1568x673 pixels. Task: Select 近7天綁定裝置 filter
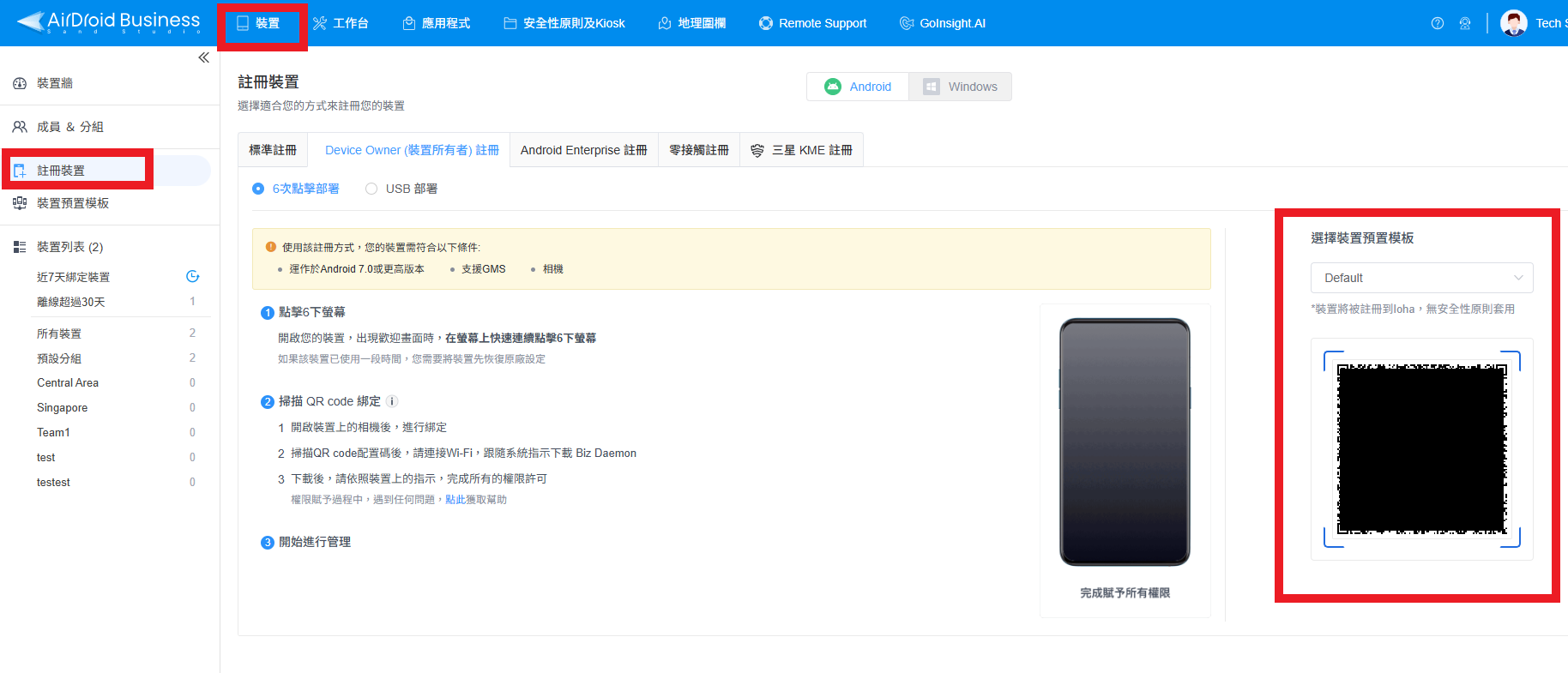[73, 277]
